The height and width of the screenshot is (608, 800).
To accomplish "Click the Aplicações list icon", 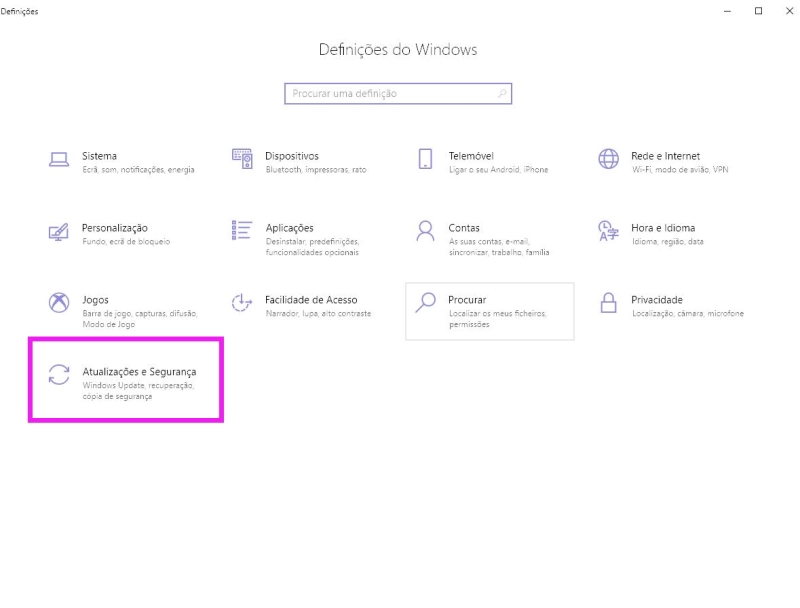I will [242, 231].
